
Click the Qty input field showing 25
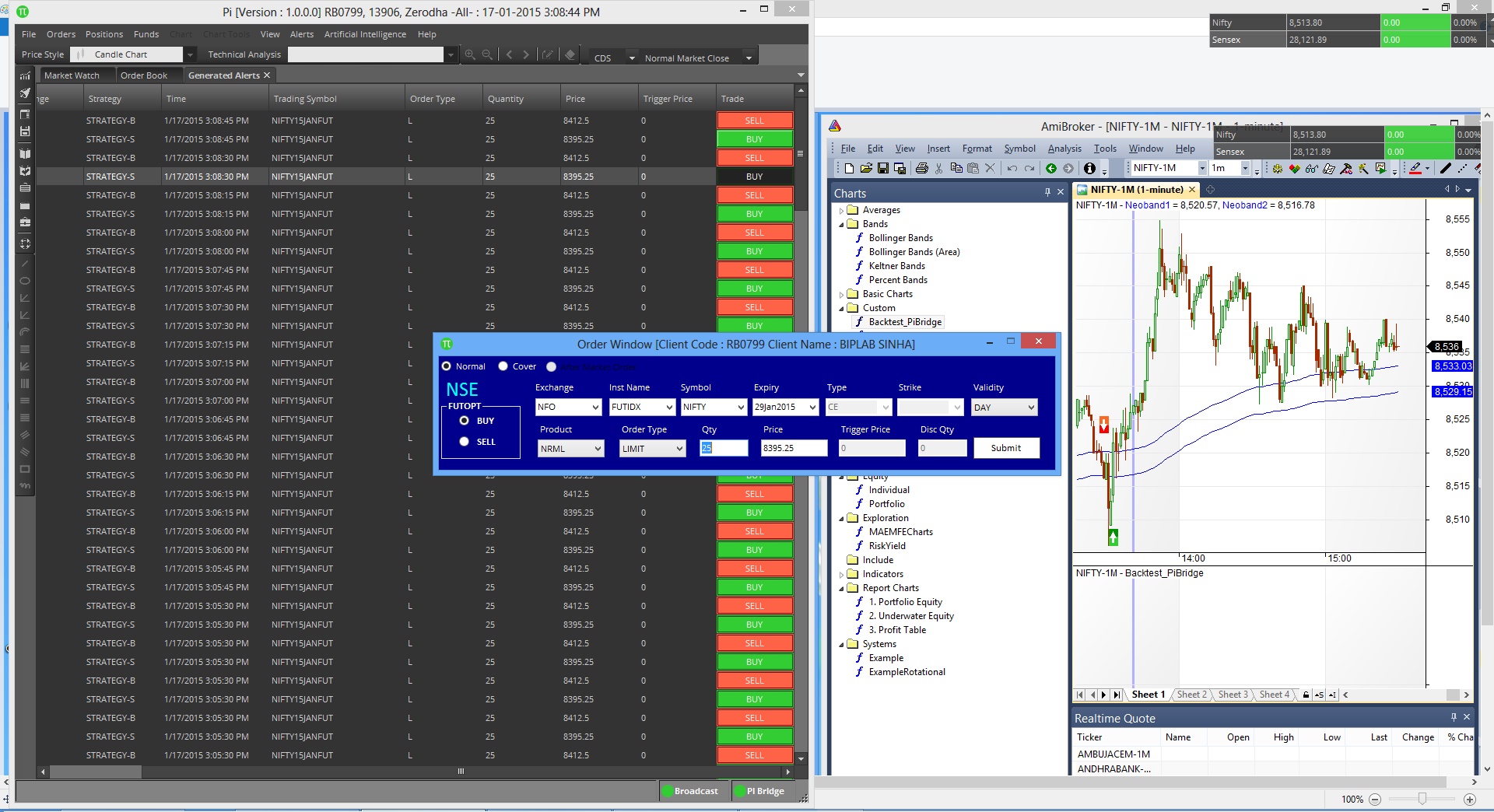[724, 448]
